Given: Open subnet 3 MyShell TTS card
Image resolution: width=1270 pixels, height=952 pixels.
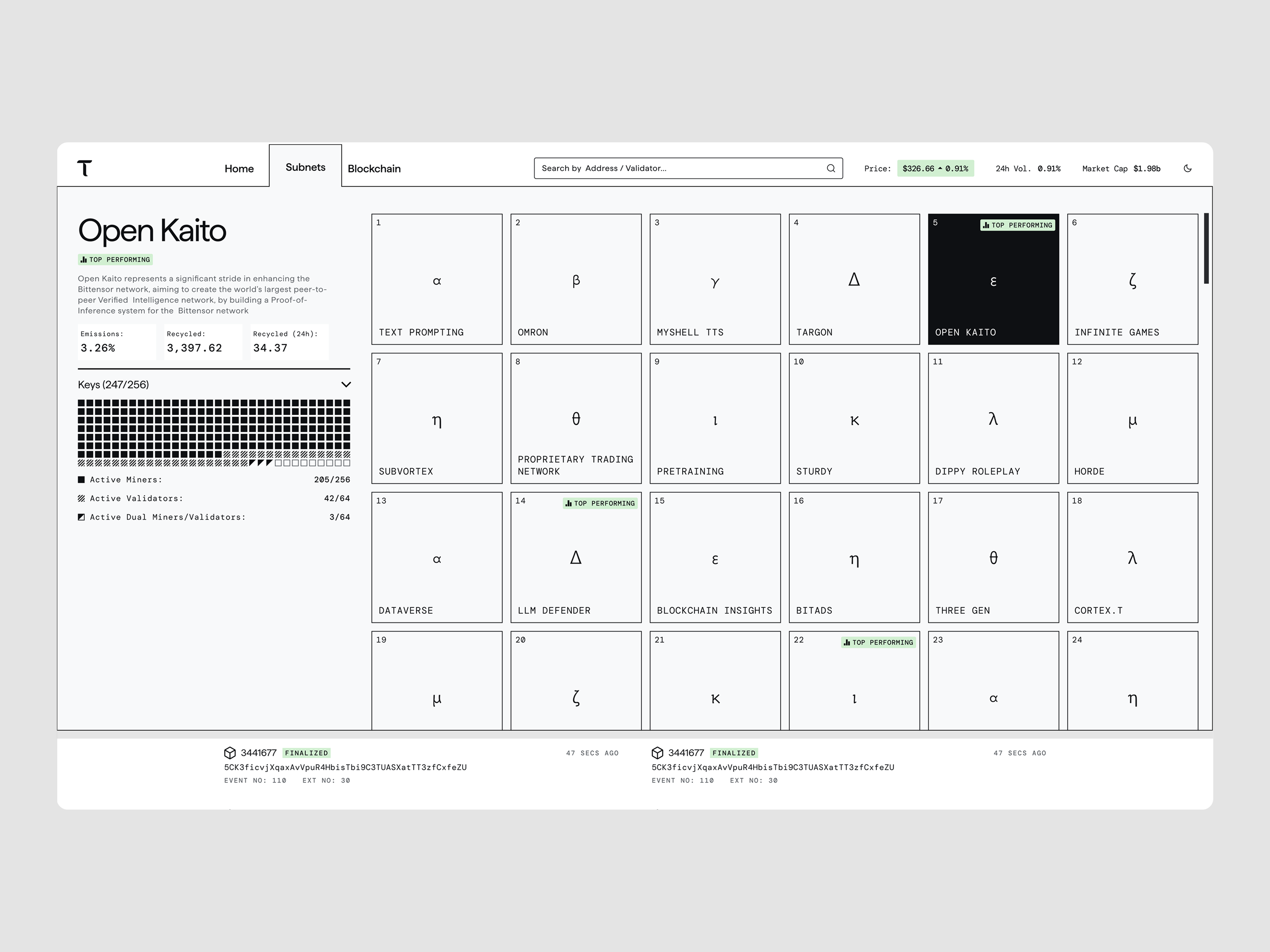Looking at the screenshot, I should pos(715,279).
